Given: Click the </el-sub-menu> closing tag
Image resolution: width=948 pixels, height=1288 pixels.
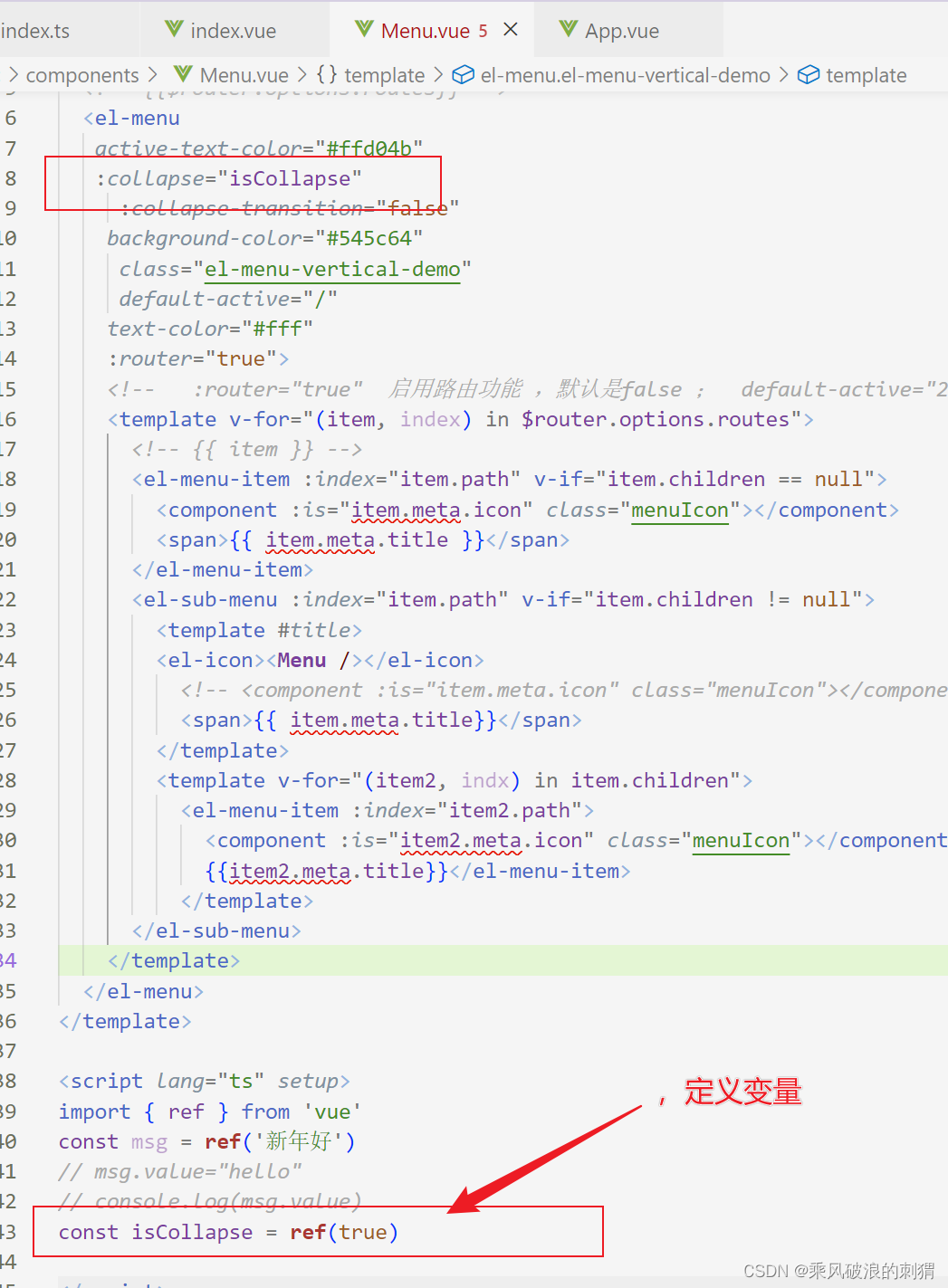Looking at the screenshot, I should tap(216, 930).
